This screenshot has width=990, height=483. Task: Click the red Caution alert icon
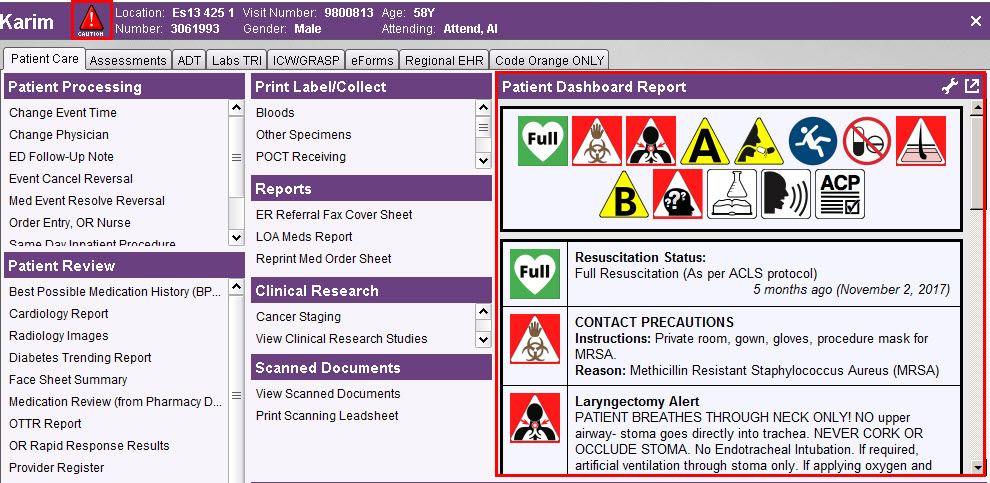pos(92,21)
